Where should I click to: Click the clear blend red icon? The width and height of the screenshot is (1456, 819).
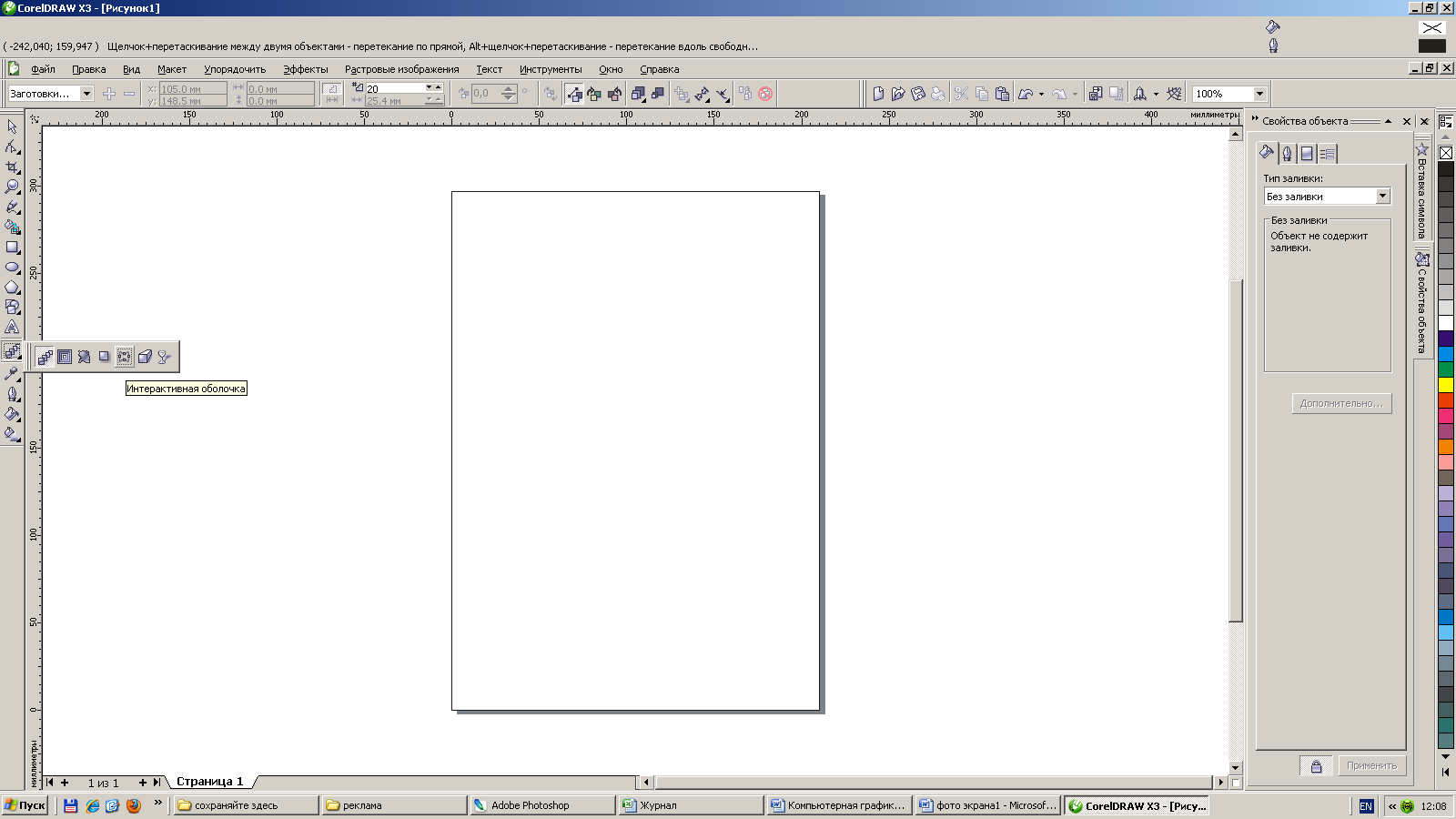point(765,94)
